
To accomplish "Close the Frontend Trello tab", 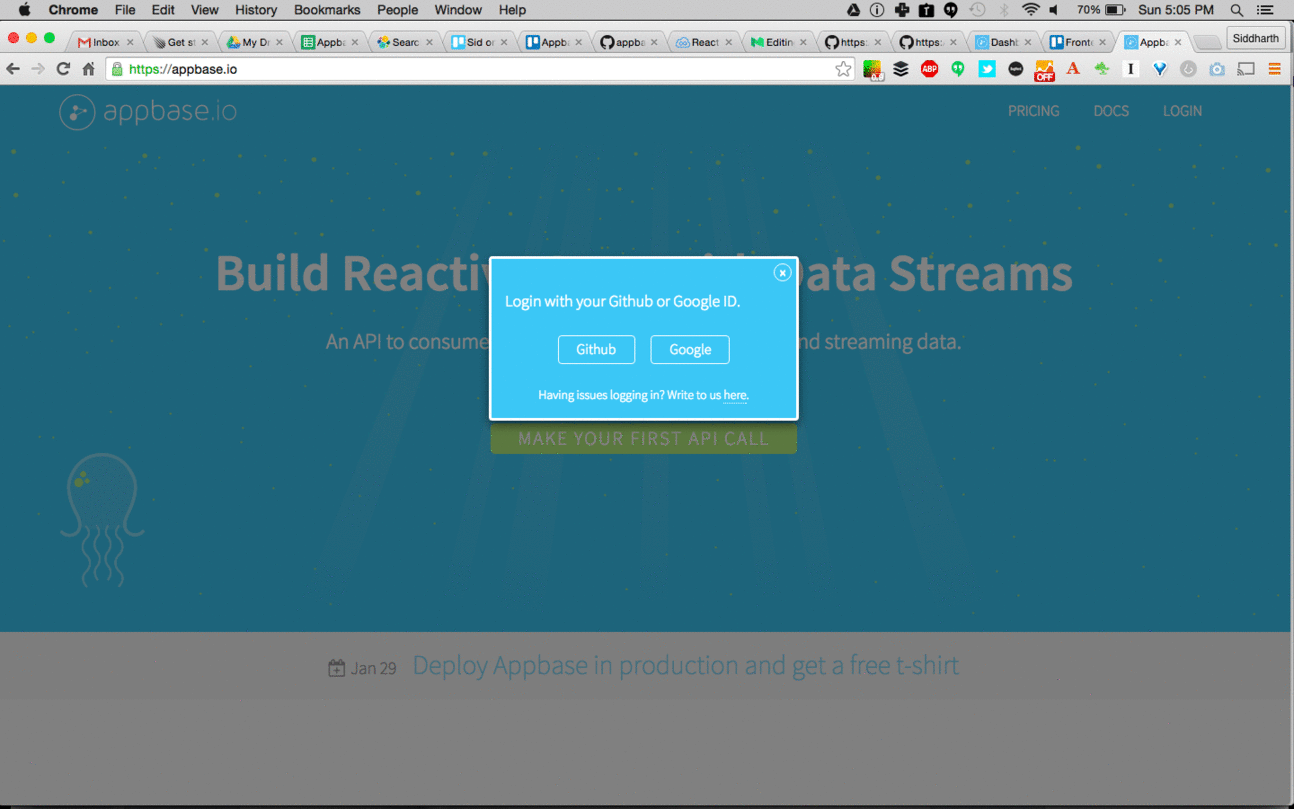I will [1103, 42].
